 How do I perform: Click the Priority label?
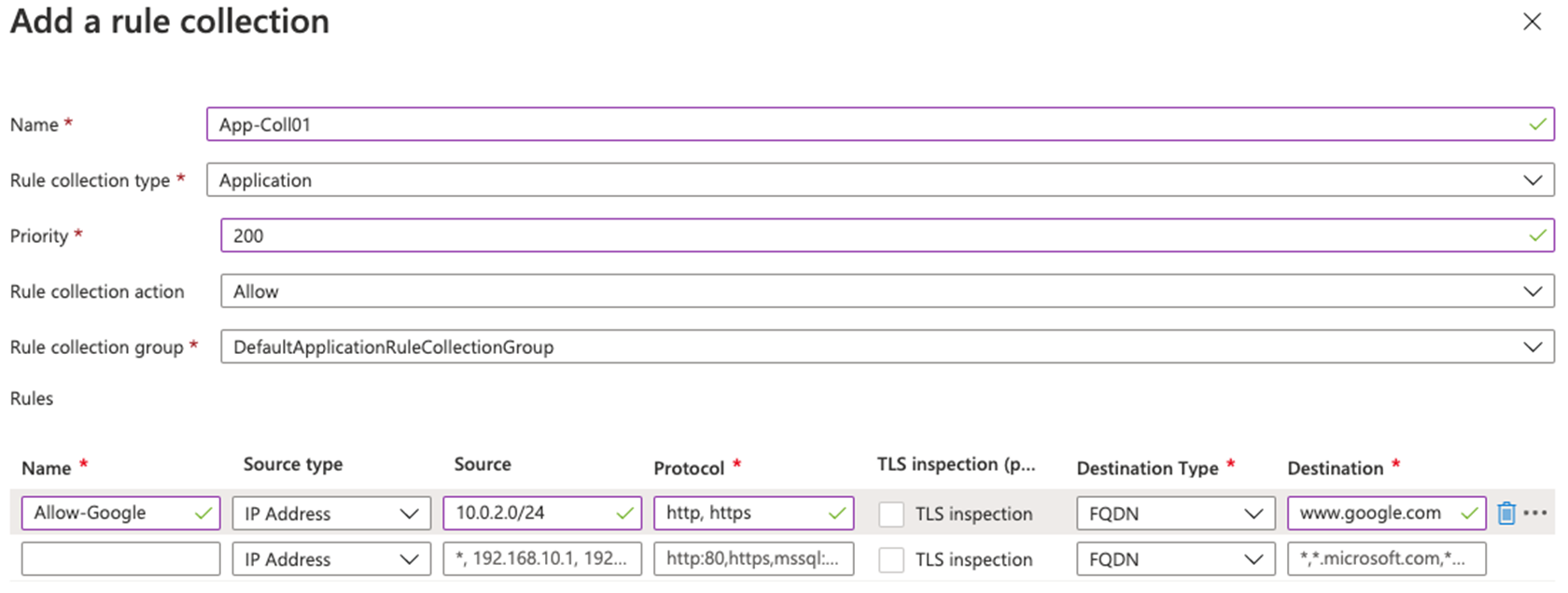(x=39, y=236)
